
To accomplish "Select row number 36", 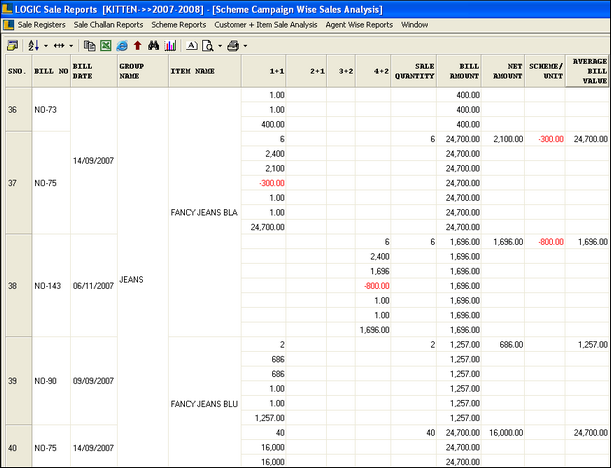I will point(19,110).
